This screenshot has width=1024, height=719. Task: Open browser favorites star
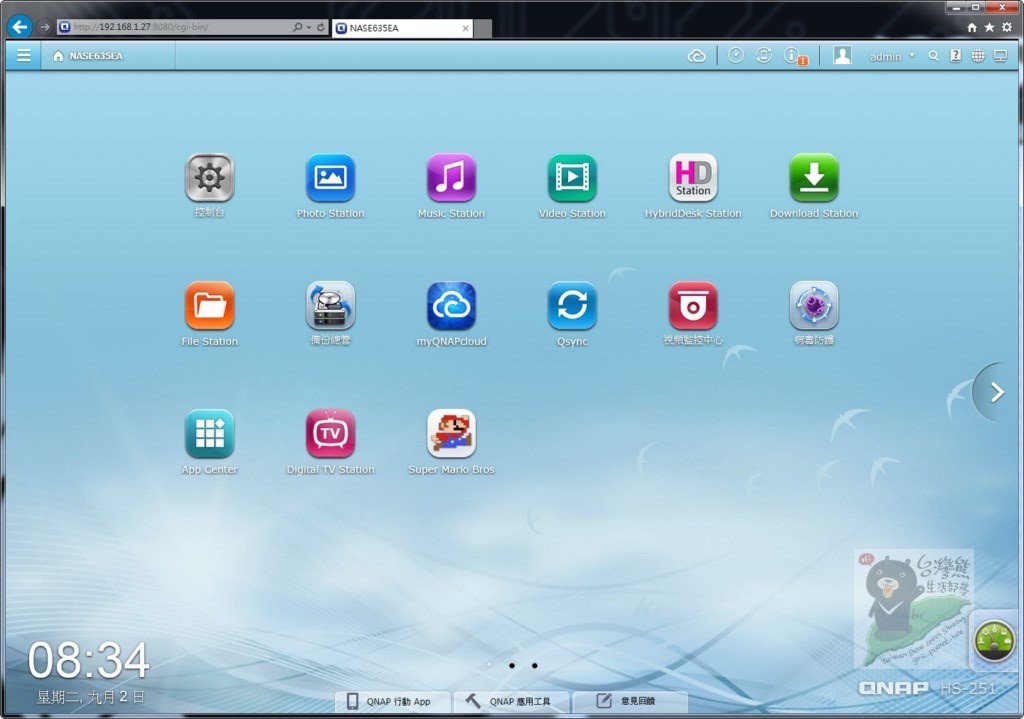989,27
